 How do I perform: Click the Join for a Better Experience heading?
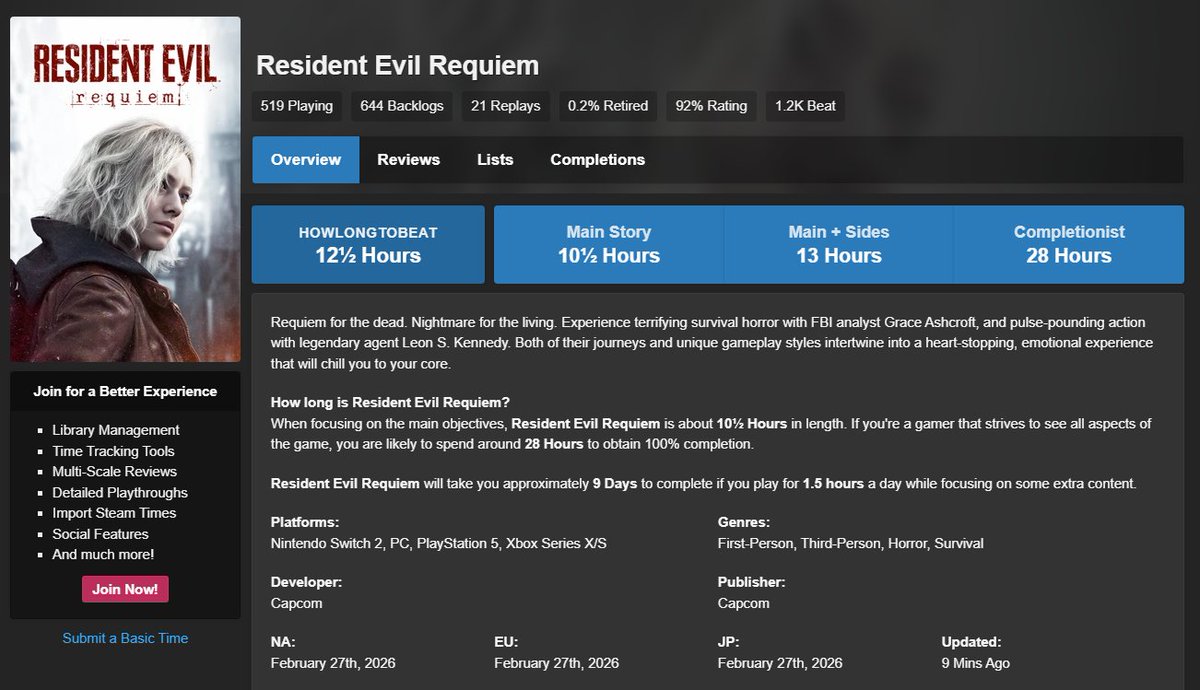click(125, 392)
